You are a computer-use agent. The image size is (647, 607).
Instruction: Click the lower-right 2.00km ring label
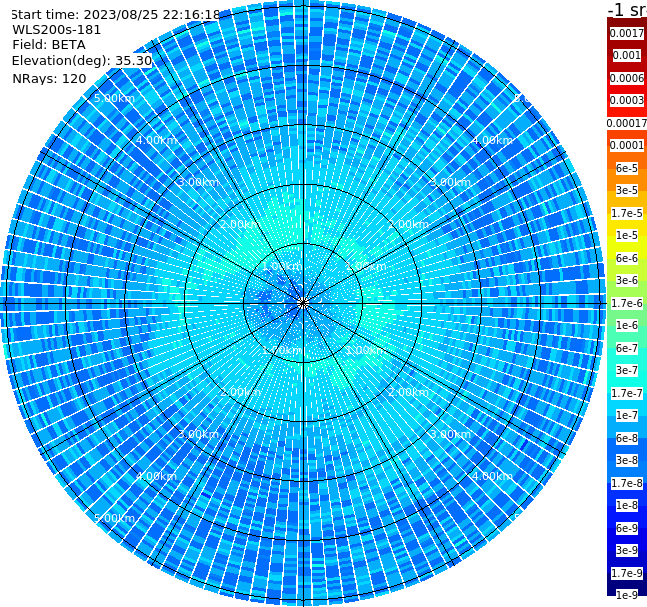[x=408, y=392]
